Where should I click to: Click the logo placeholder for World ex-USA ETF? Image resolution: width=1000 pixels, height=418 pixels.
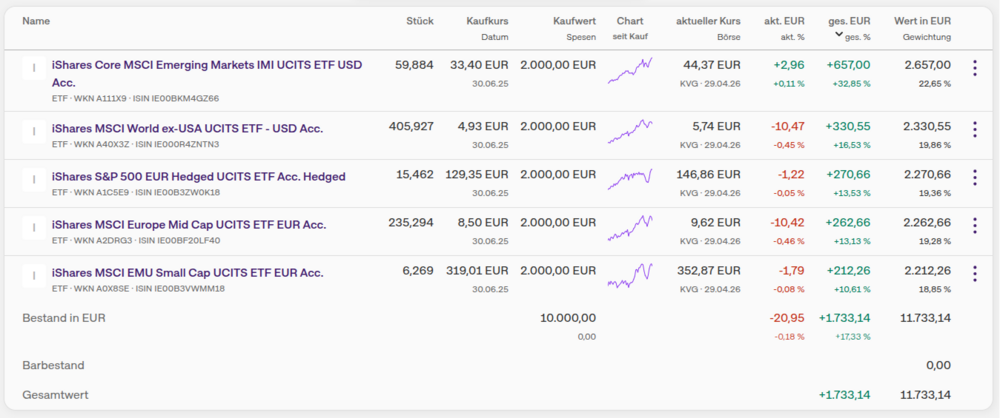tap(34, 132)
